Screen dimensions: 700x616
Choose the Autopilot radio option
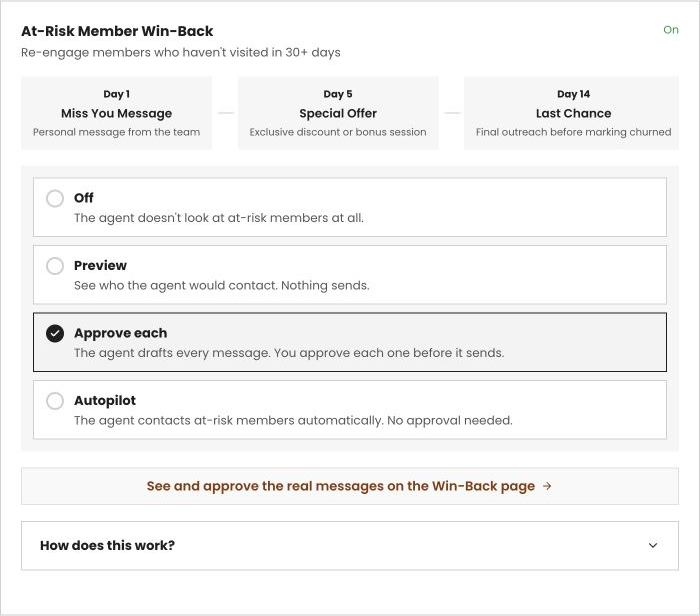[350, 410]
